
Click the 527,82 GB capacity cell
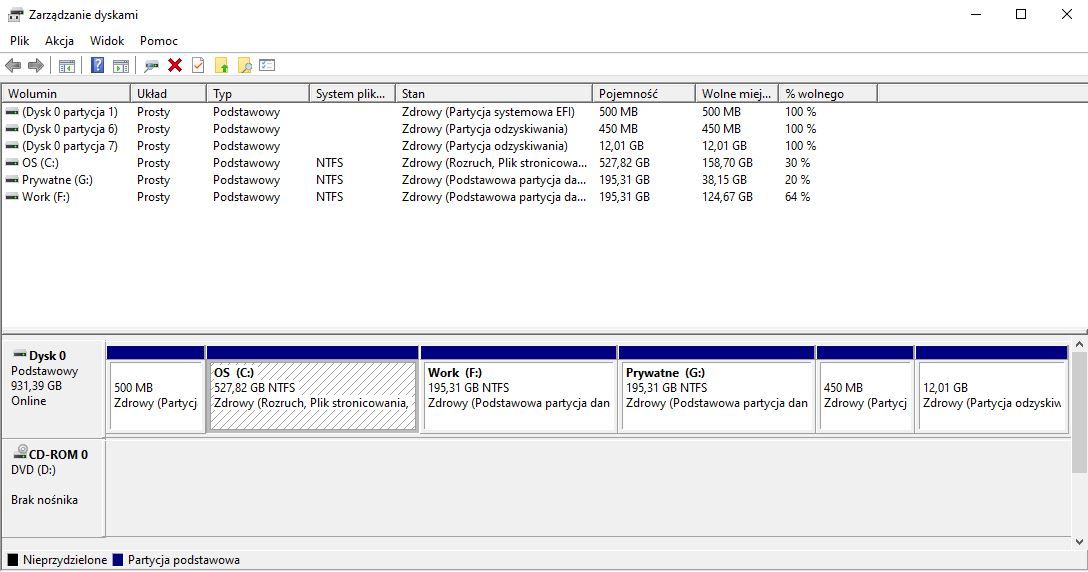point(624,163)
